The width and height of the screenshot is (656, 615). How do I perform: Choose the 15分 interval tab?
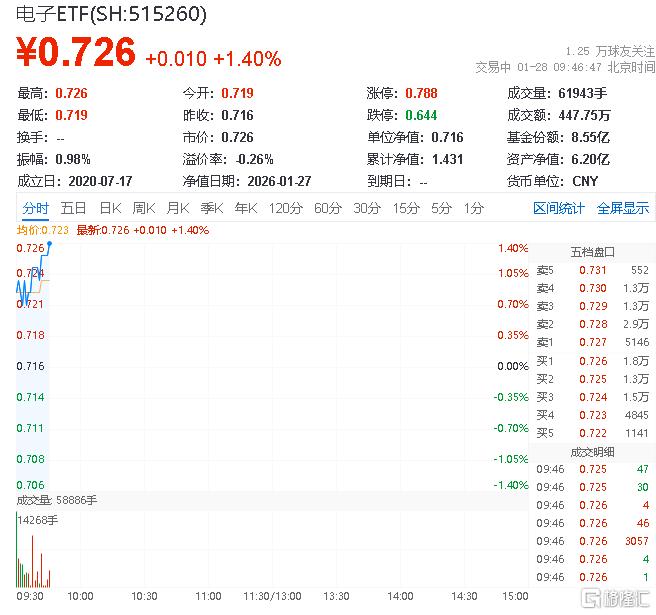[x=406, y=208]
